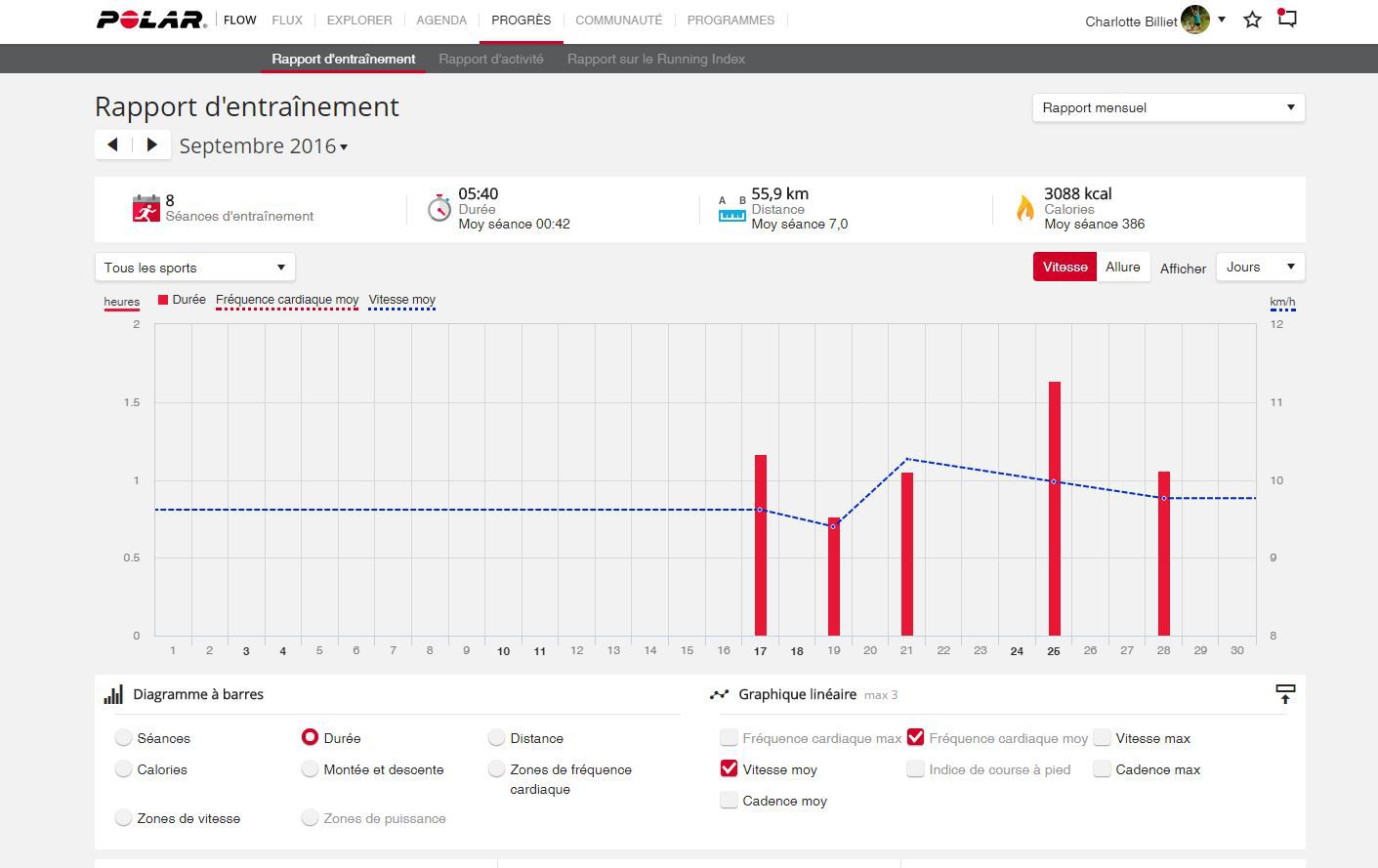
Task: Open the AGENDA menu
Action: point(441,20)
